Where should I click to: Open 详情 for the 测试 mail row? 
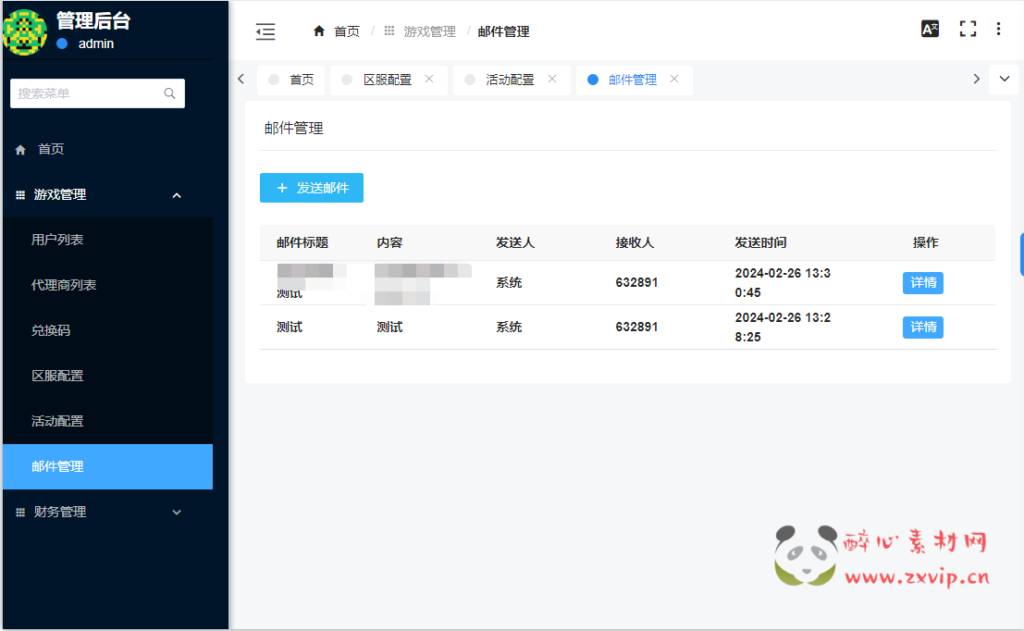[x=922, y=327]
